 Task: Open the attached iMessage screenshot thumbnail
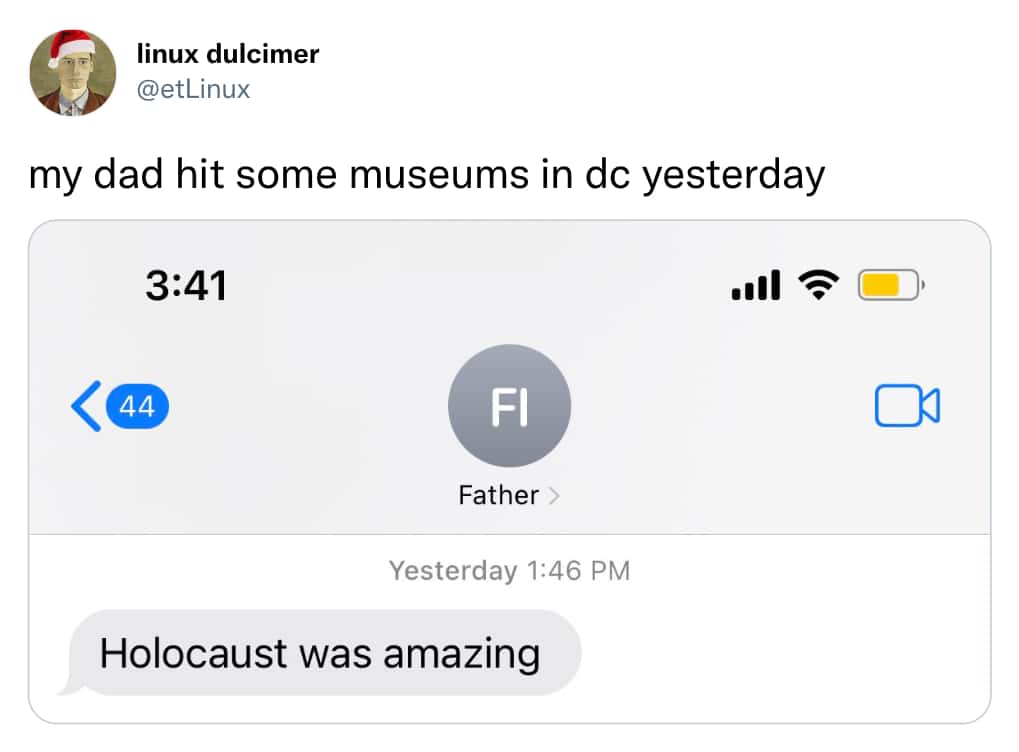pyautogui.click(x=510, y=472)
